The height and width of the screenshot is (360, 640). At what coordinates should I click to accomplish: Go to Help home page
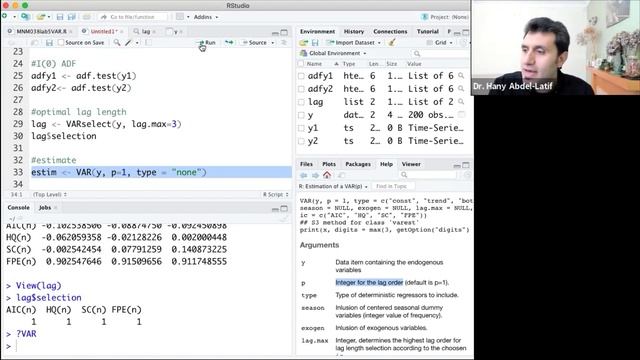click(327, 175)
